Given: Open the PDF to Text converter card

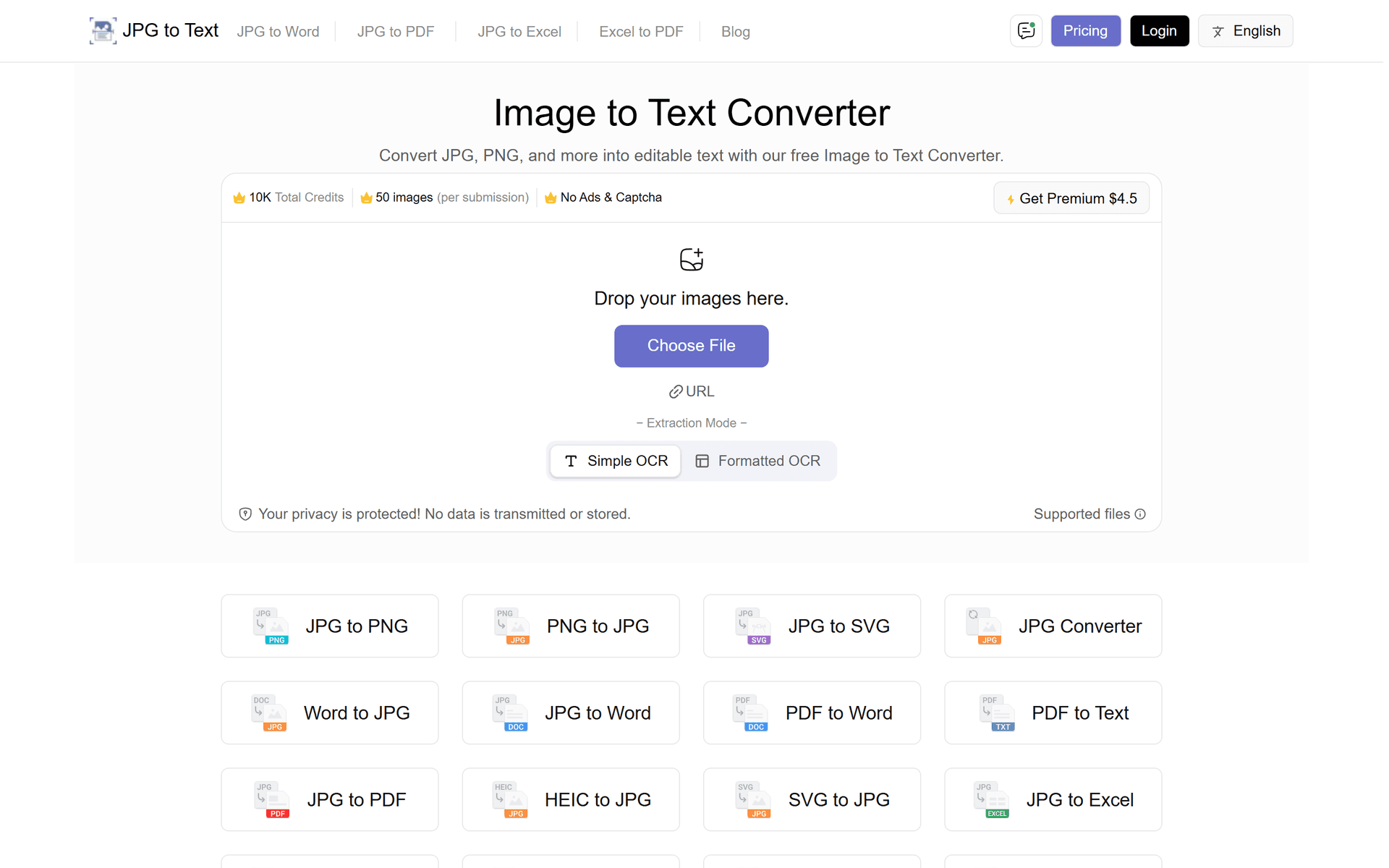Looking at the screenshot, I should point(1053,713).
